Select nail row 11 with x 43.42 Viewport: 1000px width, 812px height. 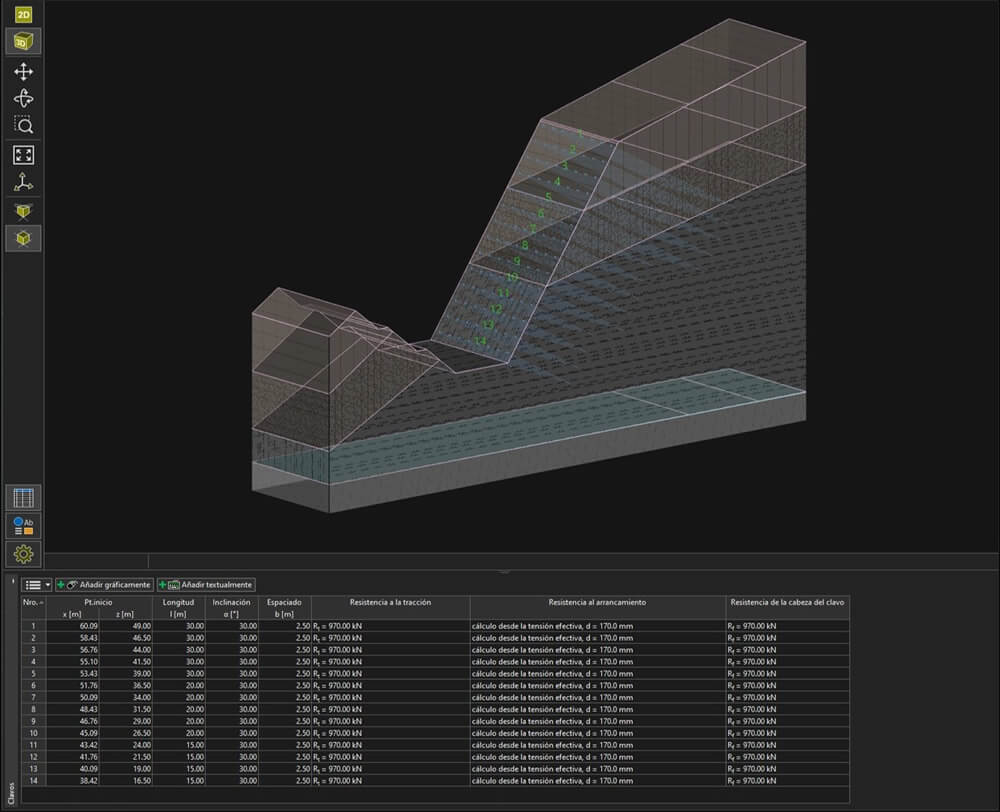click(x=435, y=745)
